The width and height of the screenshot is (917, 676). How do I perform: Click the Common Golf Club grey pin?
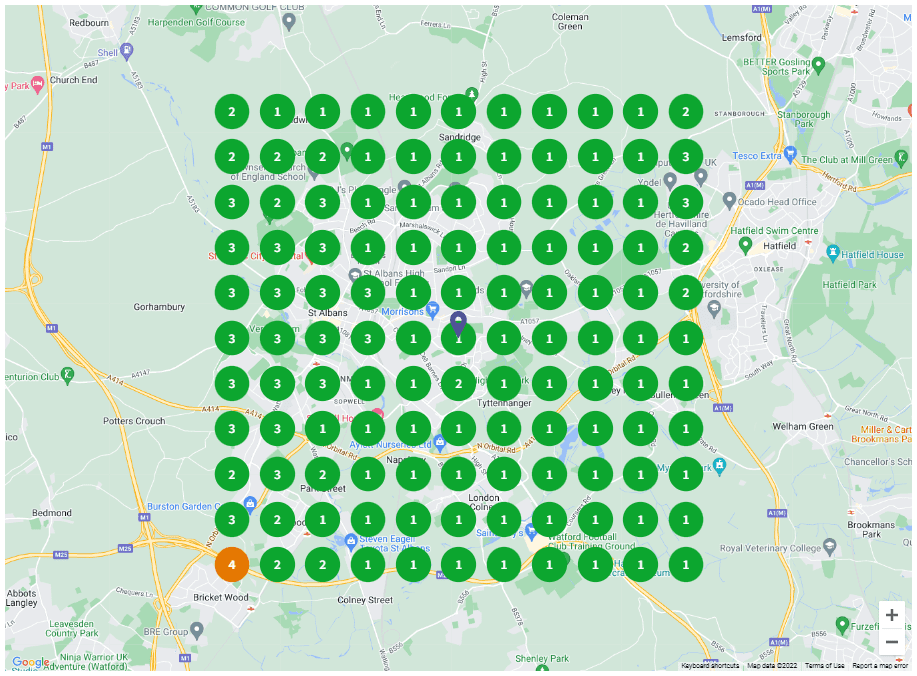289,22
